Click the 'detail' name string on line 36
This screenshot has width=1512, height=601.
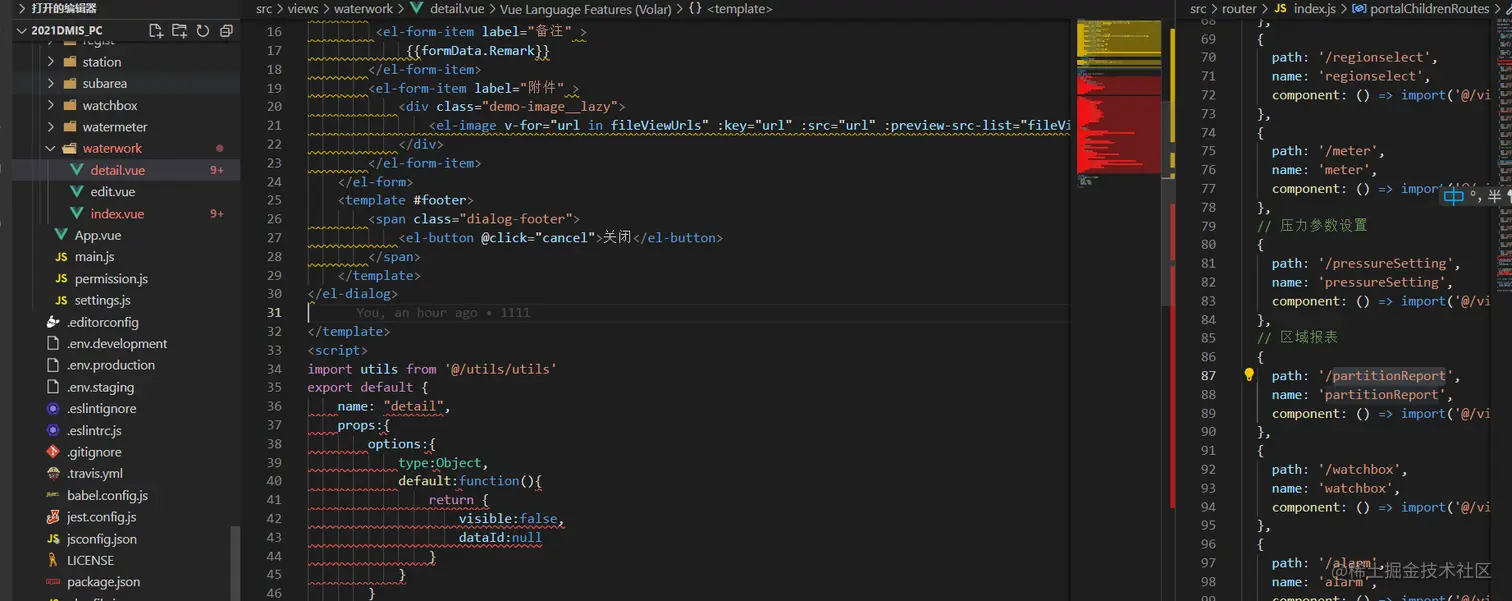coord(413,407)
